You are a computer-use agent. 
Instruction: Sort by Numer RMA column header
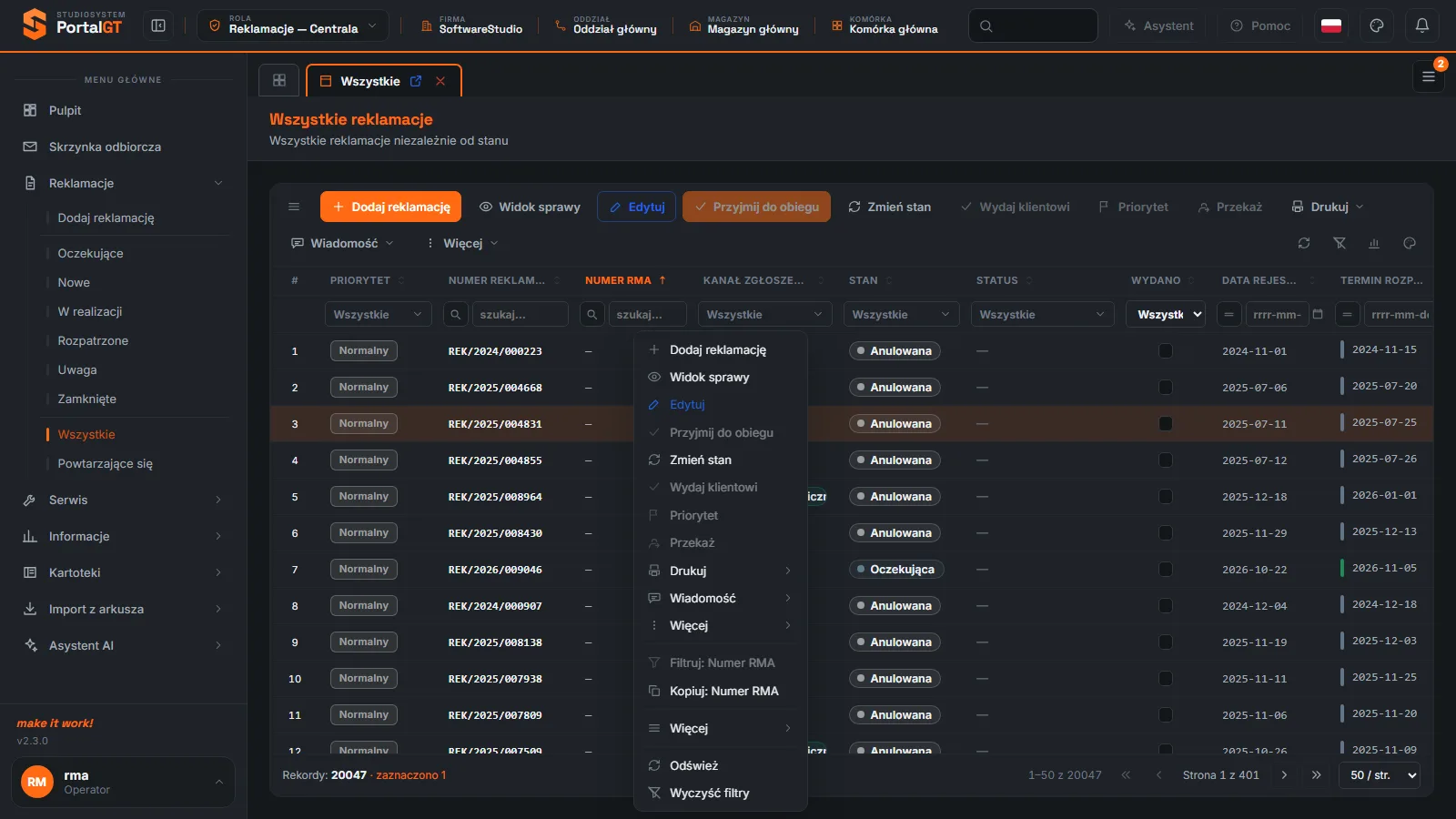(625, 280)
